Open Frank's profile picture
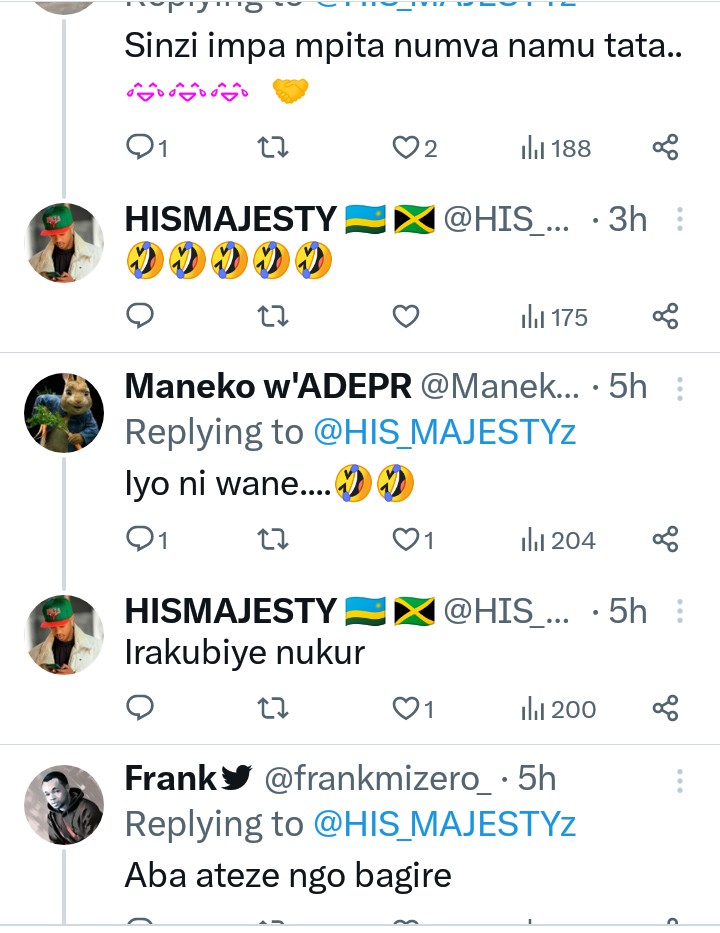The height and width of the screenshot is (933, 720). pos(64,806)
